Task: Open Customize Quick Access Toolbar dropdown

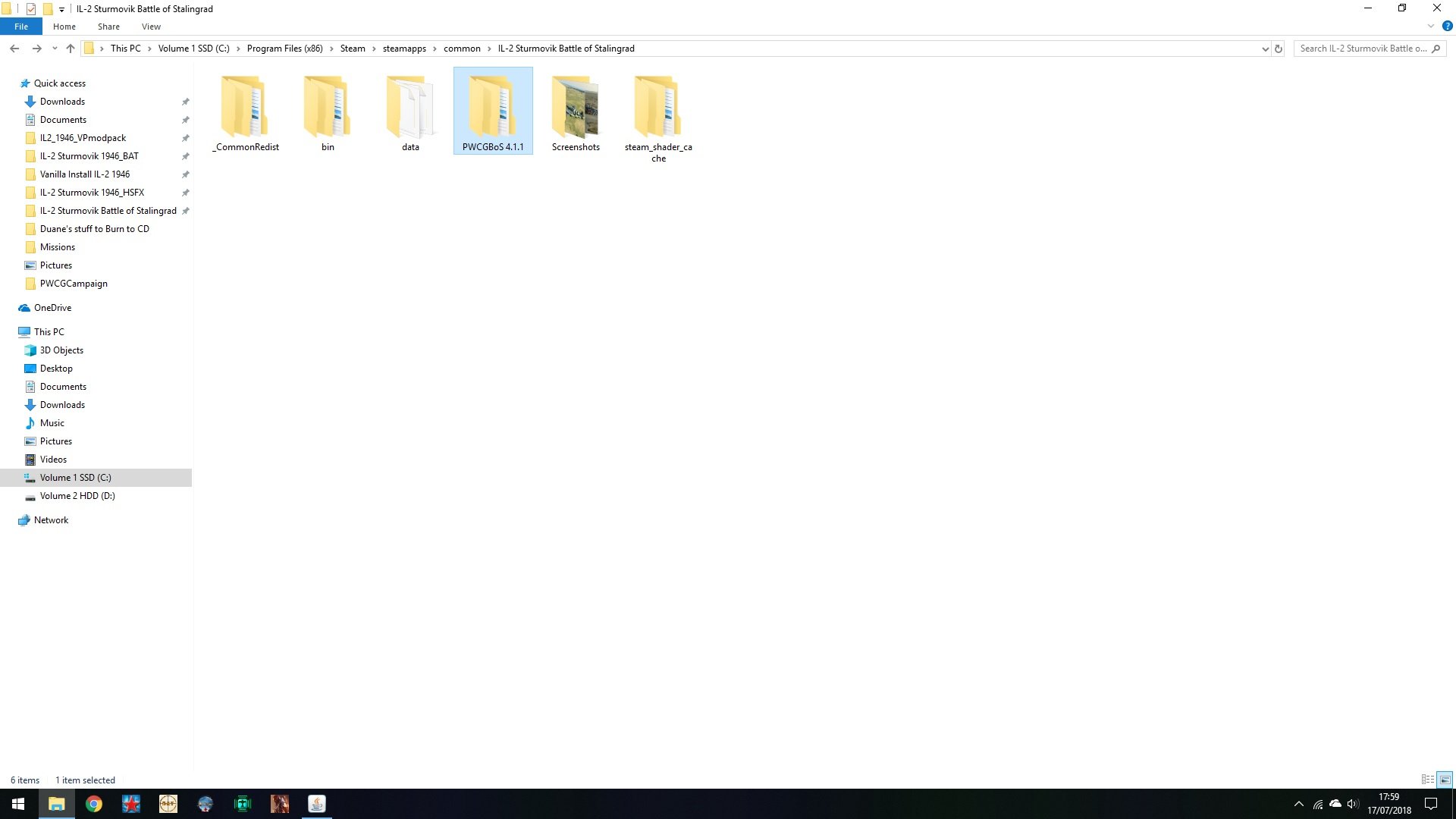Action: (61, 9)
